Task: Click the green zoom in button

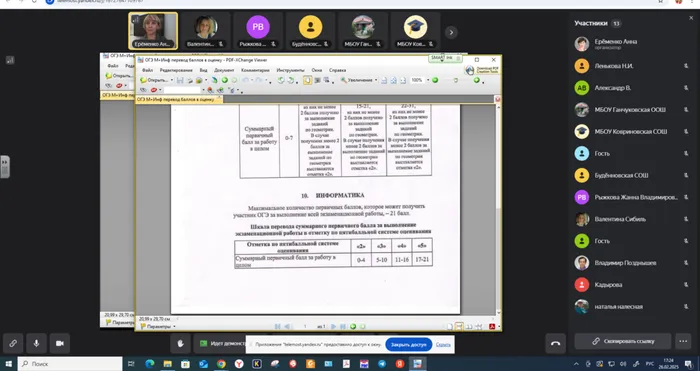Action: coord(476,80)
